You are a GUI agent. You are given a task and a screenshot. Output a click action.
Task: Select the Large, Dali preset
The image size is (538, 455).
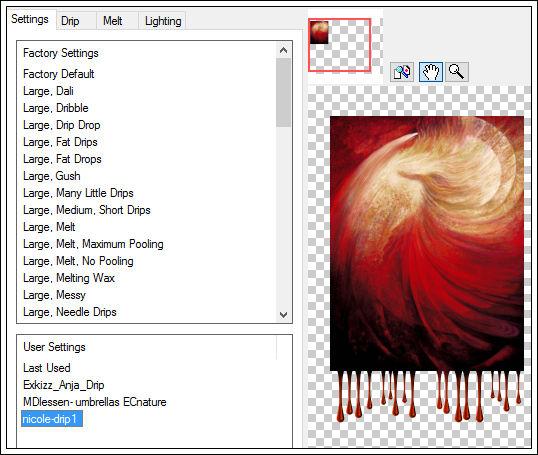click(48, 91)
